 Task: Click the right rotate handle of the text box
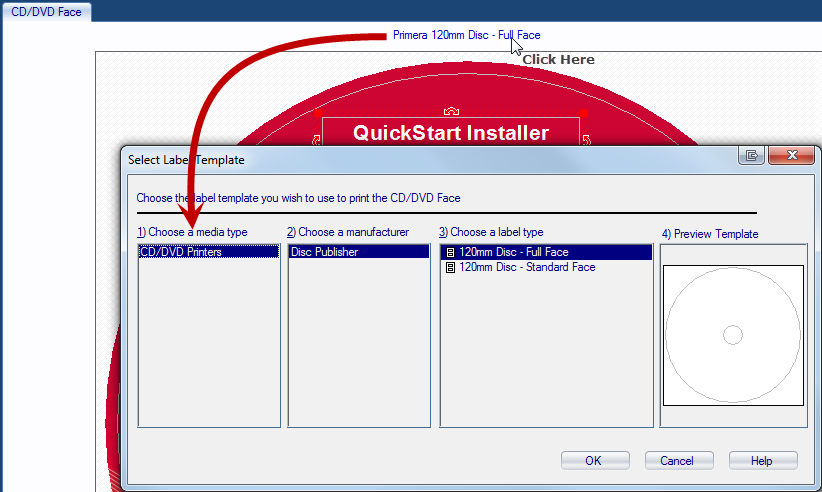[586, 139]
